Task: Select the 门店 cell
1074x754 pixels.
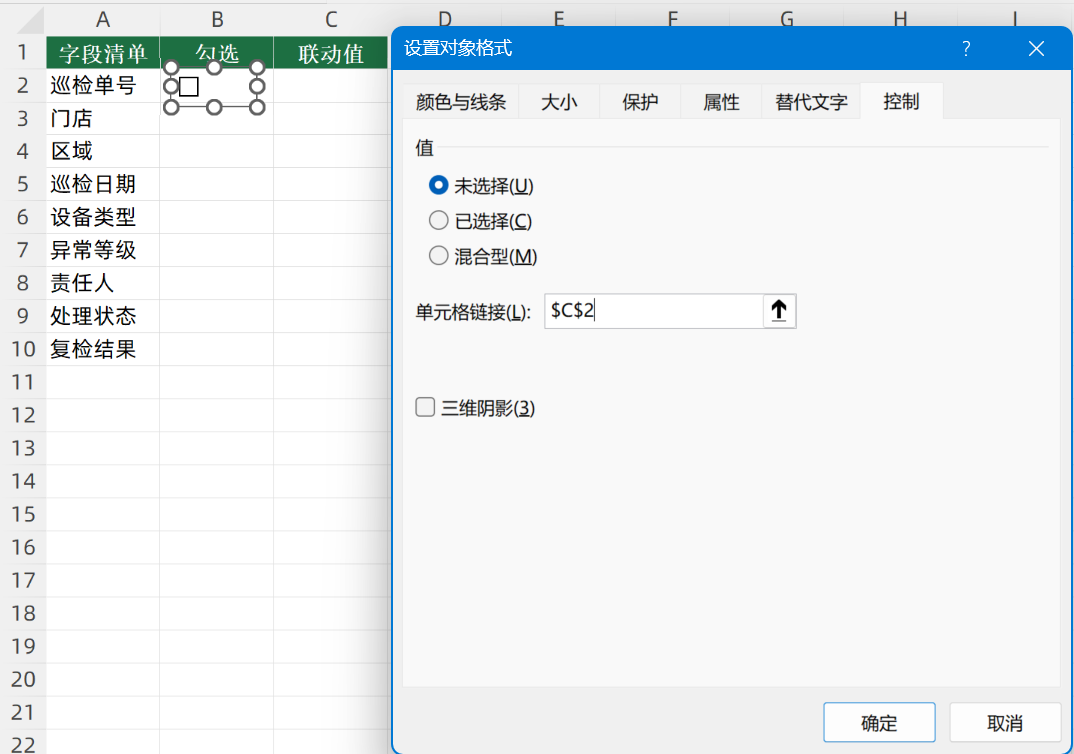Action: coord(103,118)
